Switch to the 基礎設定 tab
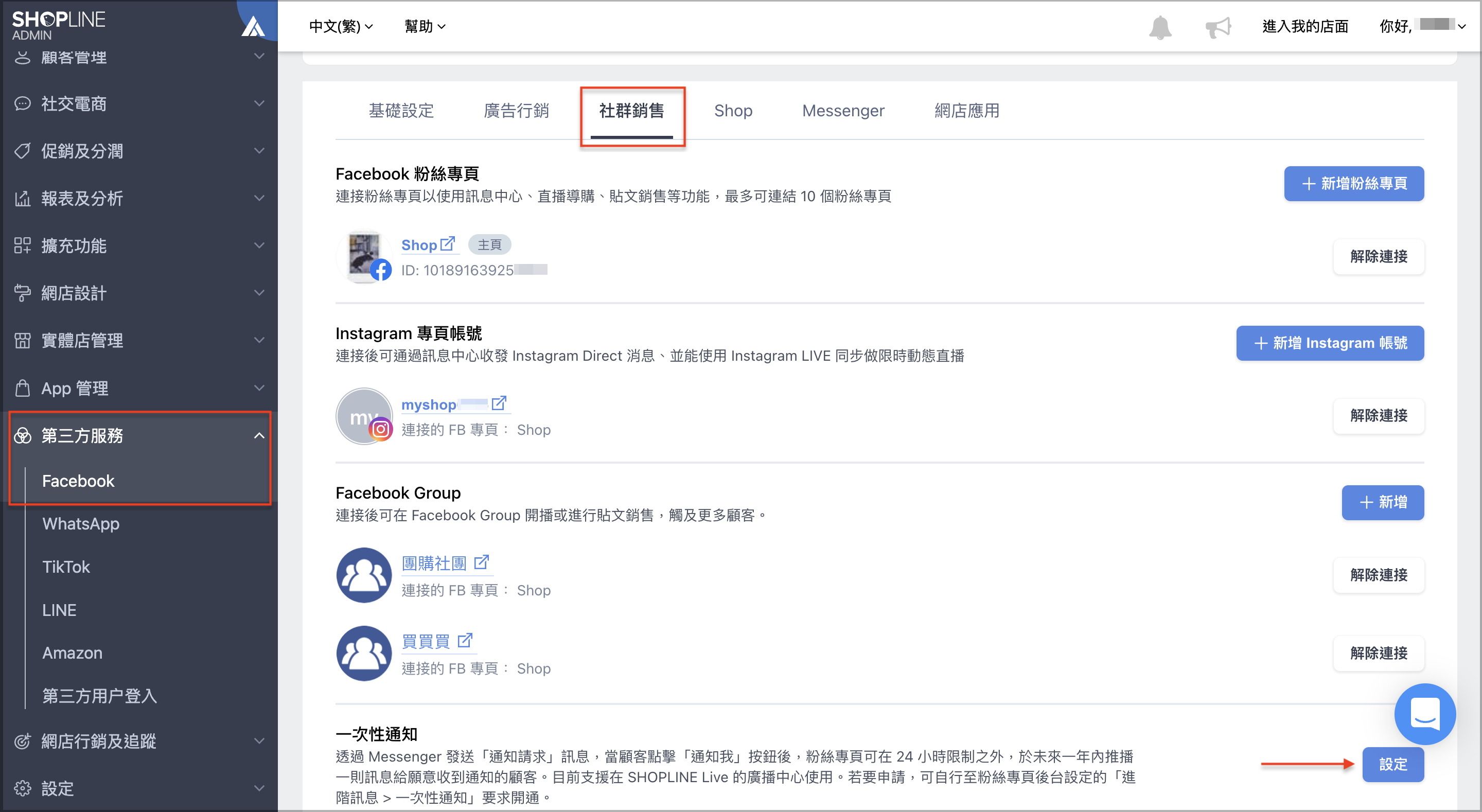 coord(401,111)
